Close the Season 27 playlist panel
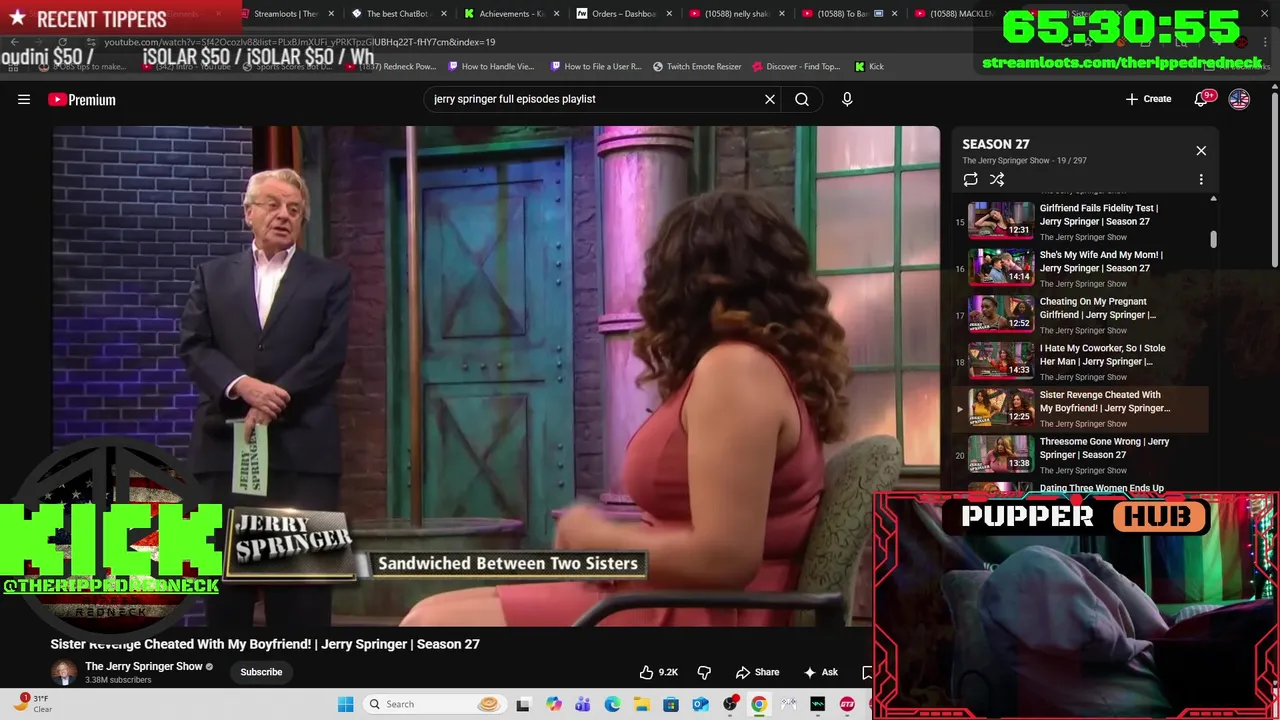This screenshot has width=1280, height=720. pyautogui.click(x=1201, y=151)
